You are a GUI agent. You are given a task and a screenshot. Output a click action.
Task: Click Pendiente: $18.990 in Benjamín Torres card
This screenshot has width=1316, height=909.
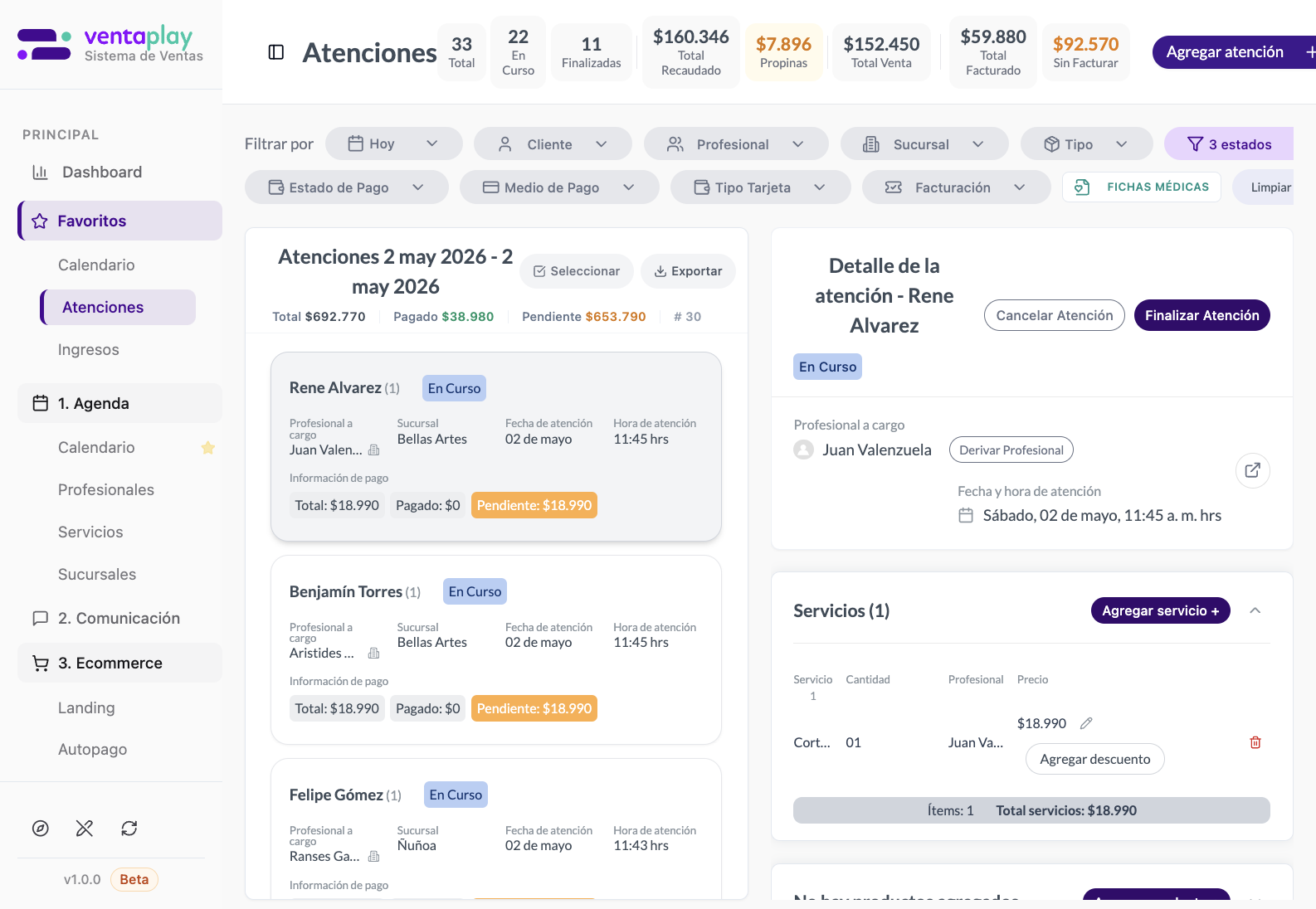point(534,708)
